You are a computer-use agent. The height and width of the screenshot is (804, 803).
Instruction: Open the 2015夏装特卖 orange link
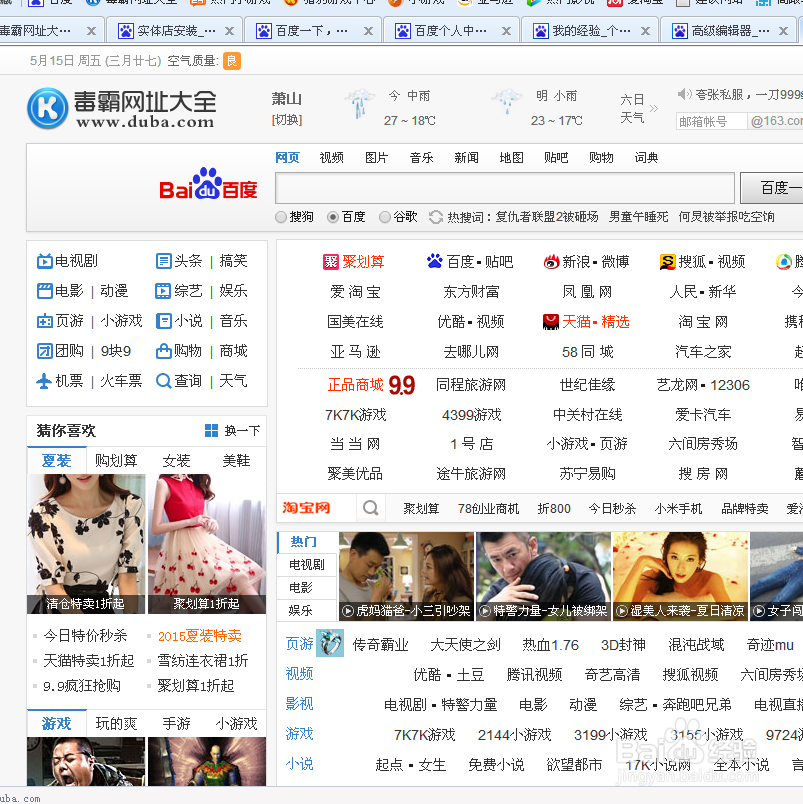[x=199, y=636]
